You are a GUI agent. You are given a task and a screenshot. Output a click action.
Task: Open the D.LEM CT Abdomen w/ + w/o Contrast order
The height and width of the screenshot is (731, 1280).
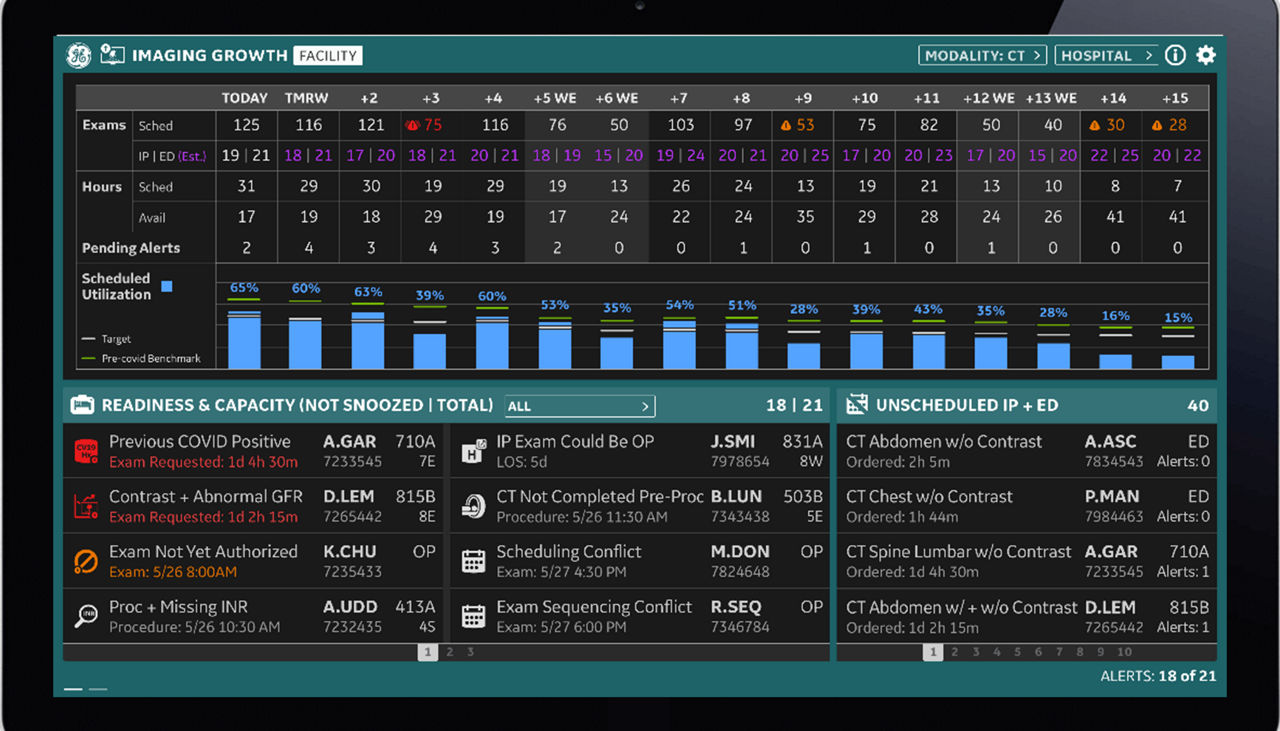tap(1027, 616)
